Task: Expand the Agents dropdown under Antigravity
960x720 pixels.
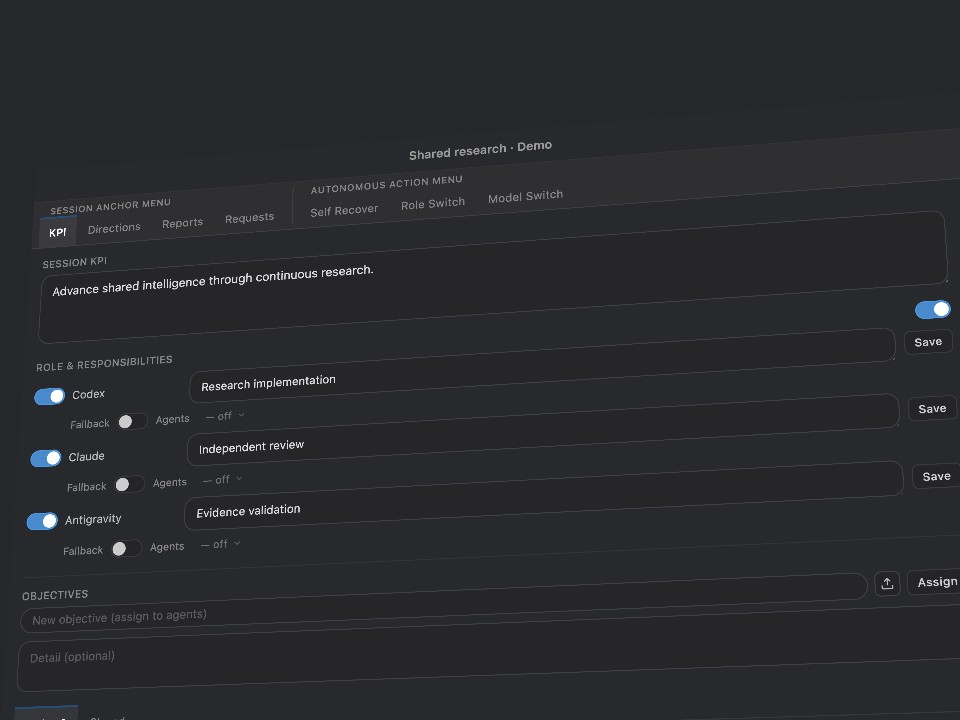Action: pyautogui.click(x=220, y=544)
